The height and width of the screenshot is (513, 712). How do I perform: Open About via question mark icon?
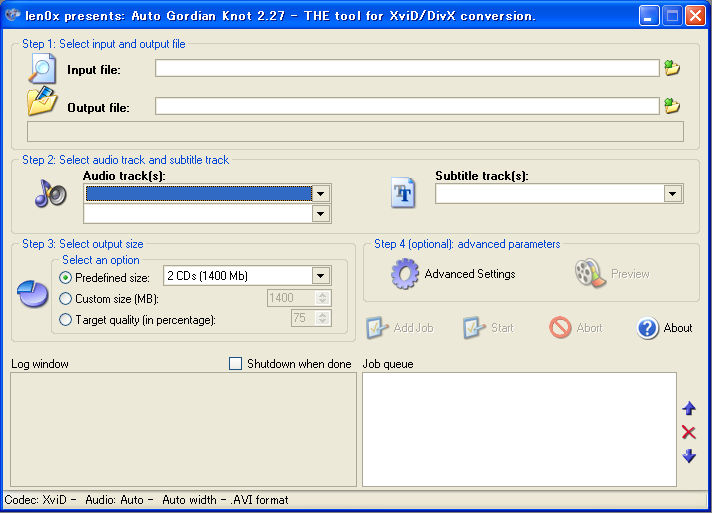pos(648,328)
